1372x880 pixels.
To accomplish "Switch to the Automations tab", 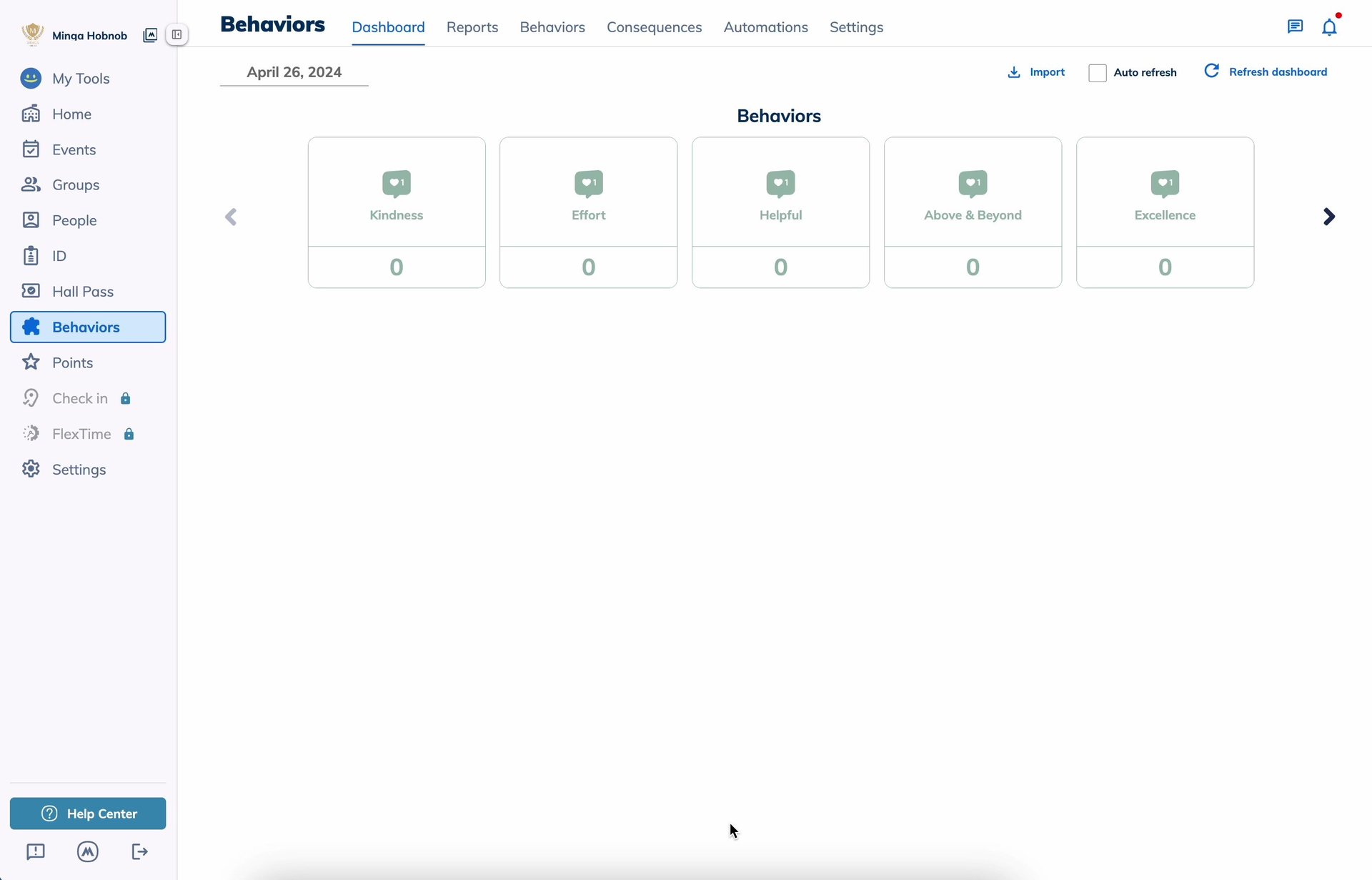I will pos(765,27).
